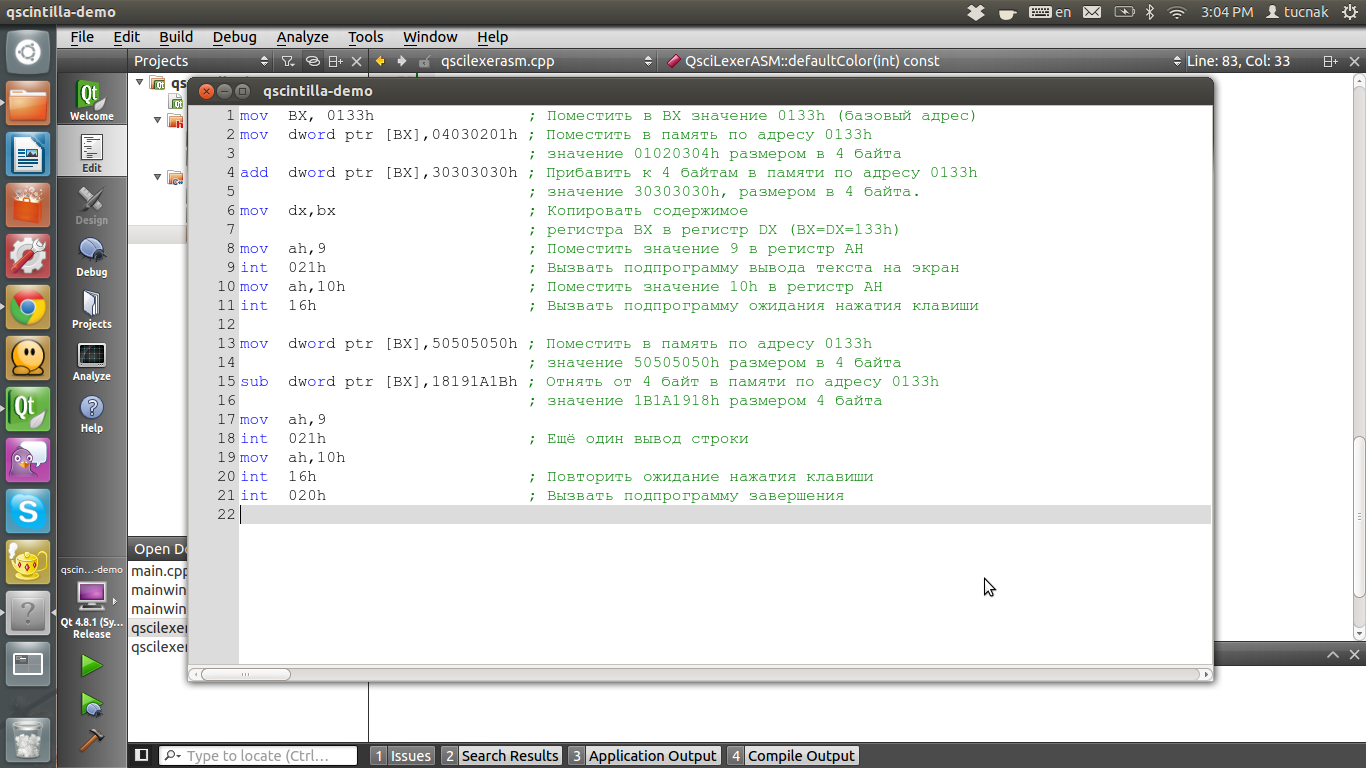Build project using the hammer icon
This screenshot has width=1366, height=768.
91,740
